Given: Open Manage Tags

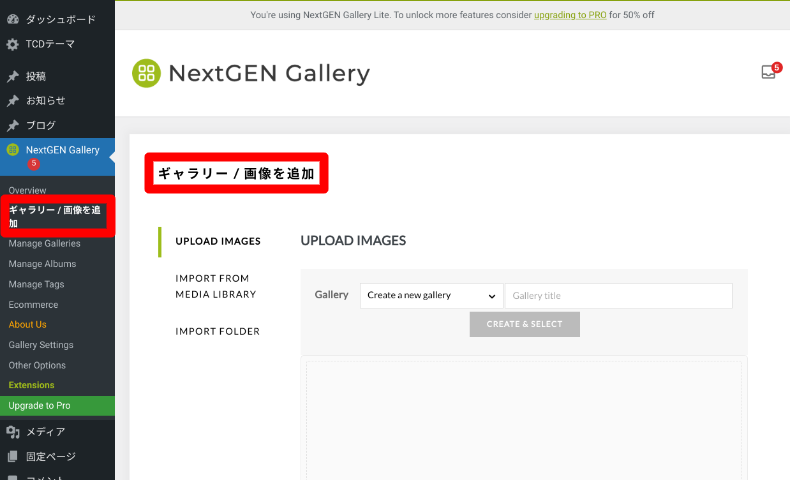Looking at the screenshot, I should [x=36, y=285].
